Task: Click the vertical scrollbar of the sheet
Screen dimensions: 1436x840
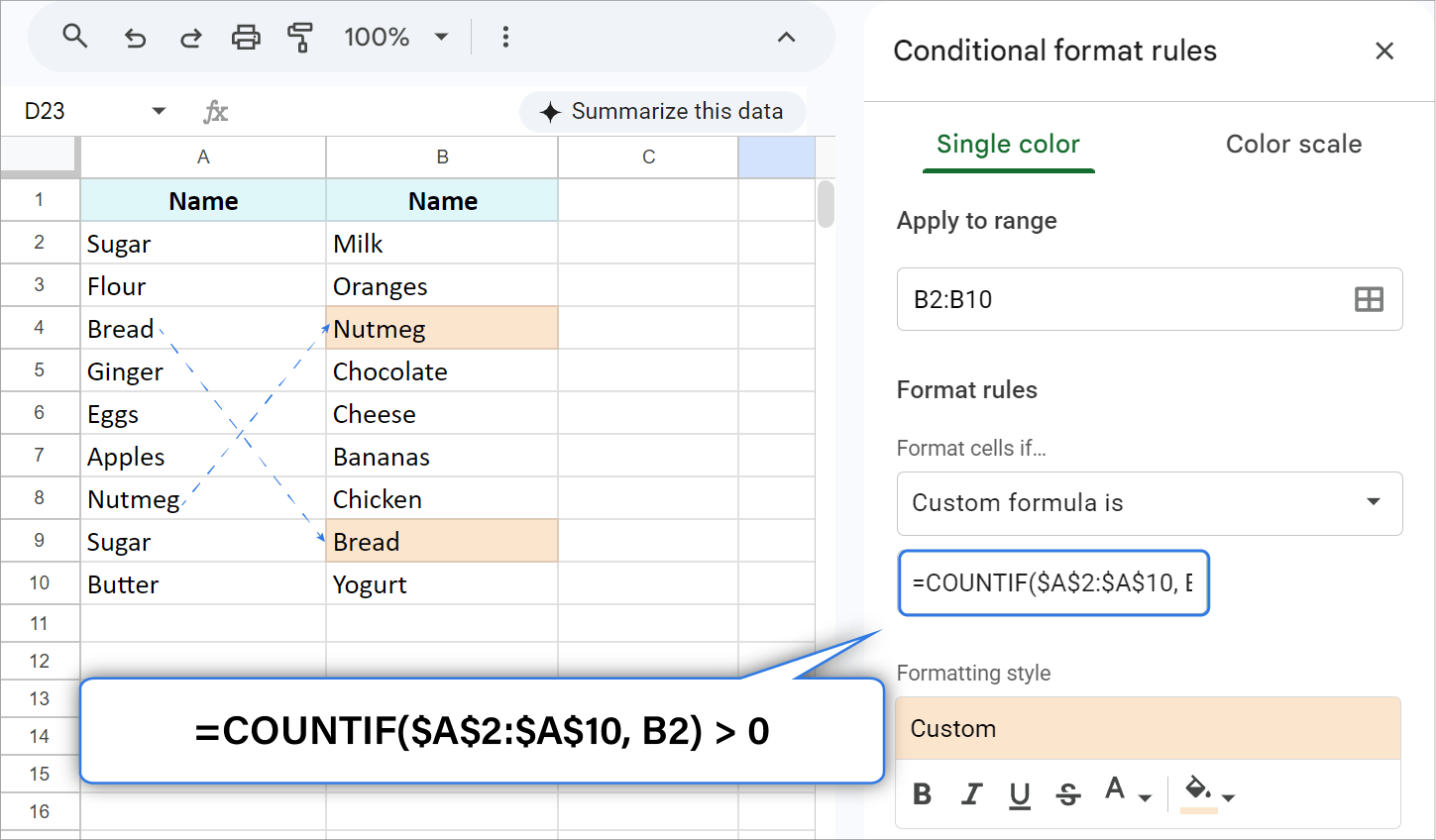Action: pyautogui.click(x=826, y=204)
